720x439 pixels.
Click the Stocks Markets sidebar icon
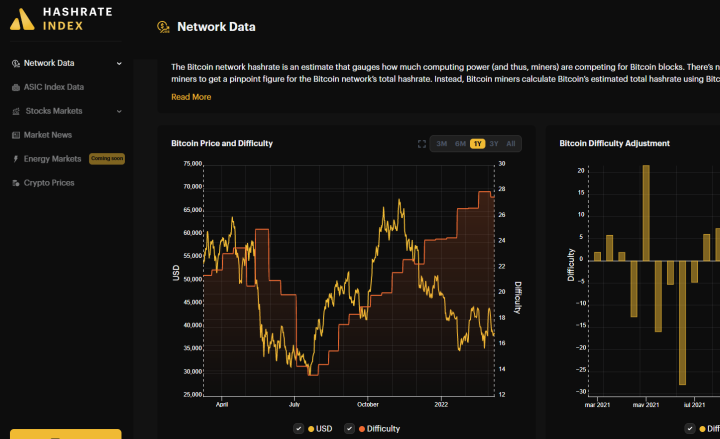pos(15,111)
